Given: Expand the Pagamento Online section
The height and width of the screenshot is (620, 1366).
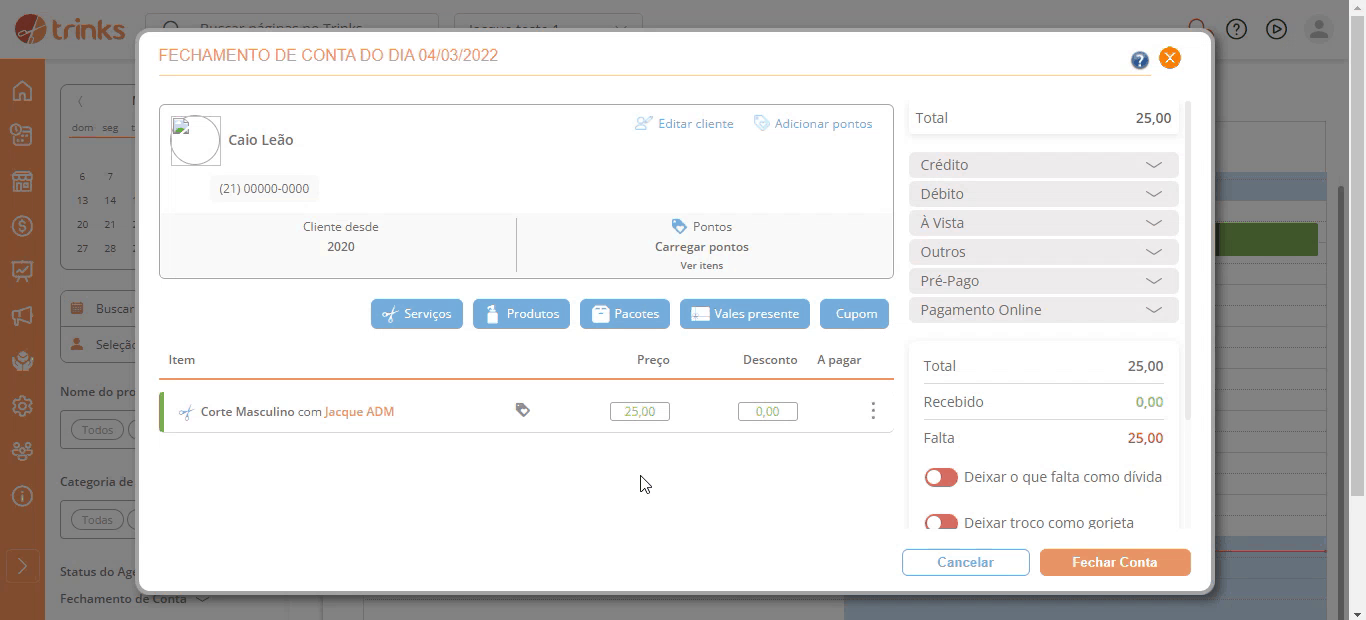Looking at the screenshot, I should point(1044,310).
